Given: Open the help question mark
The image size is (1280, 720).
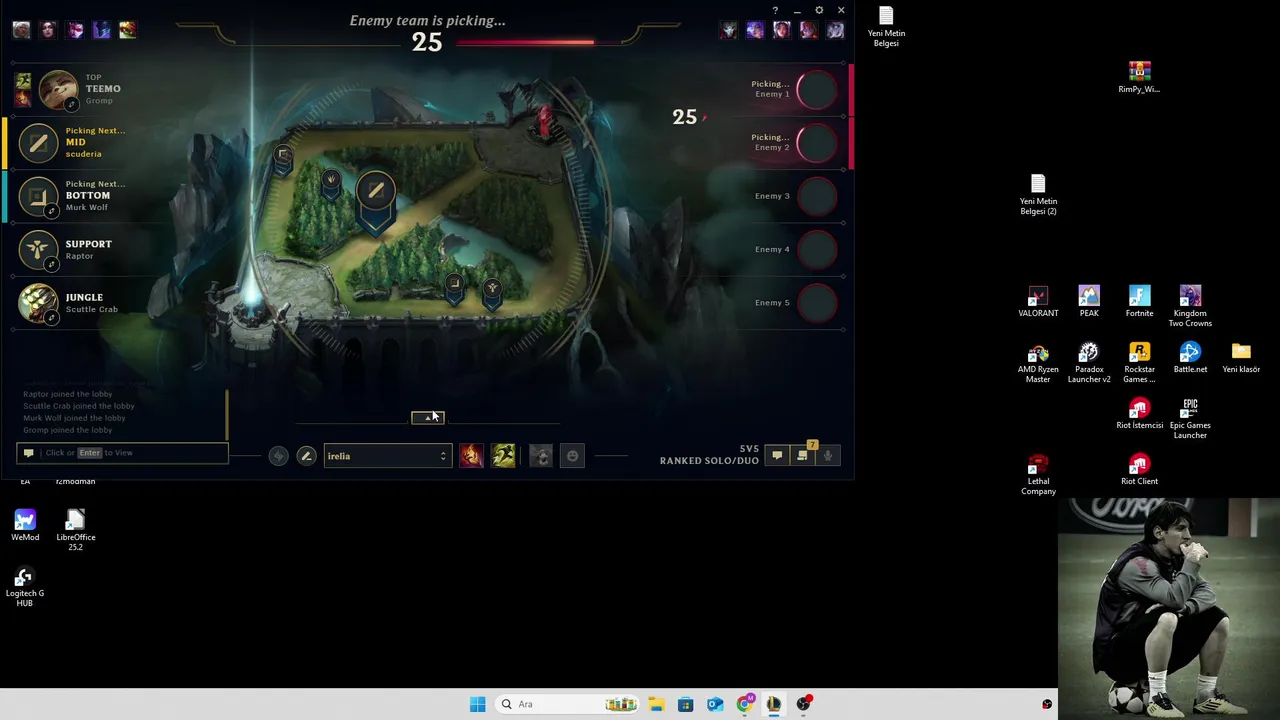Looking at the screenshot, I should click(775, 11).
